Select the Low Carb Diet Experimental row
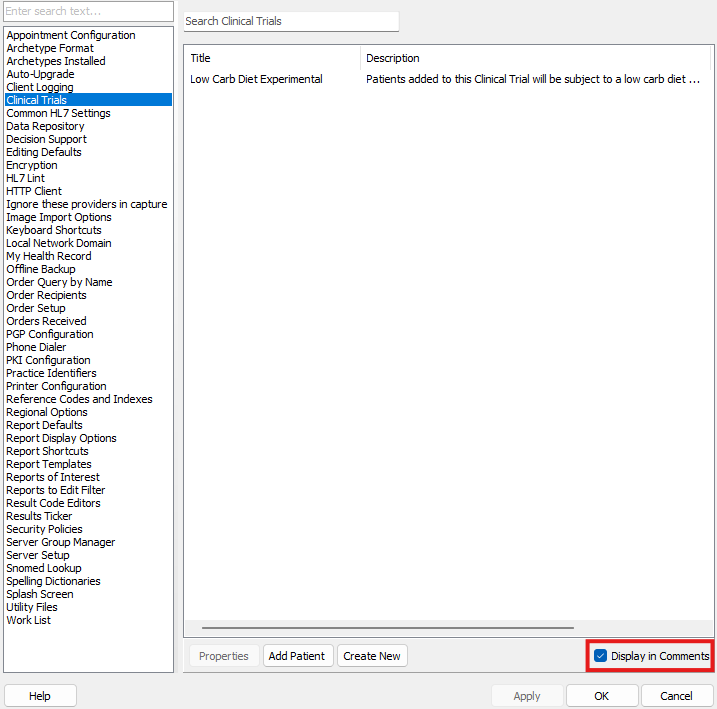The height and width of the screenshot is (709, 717). [x=257, y=79]
